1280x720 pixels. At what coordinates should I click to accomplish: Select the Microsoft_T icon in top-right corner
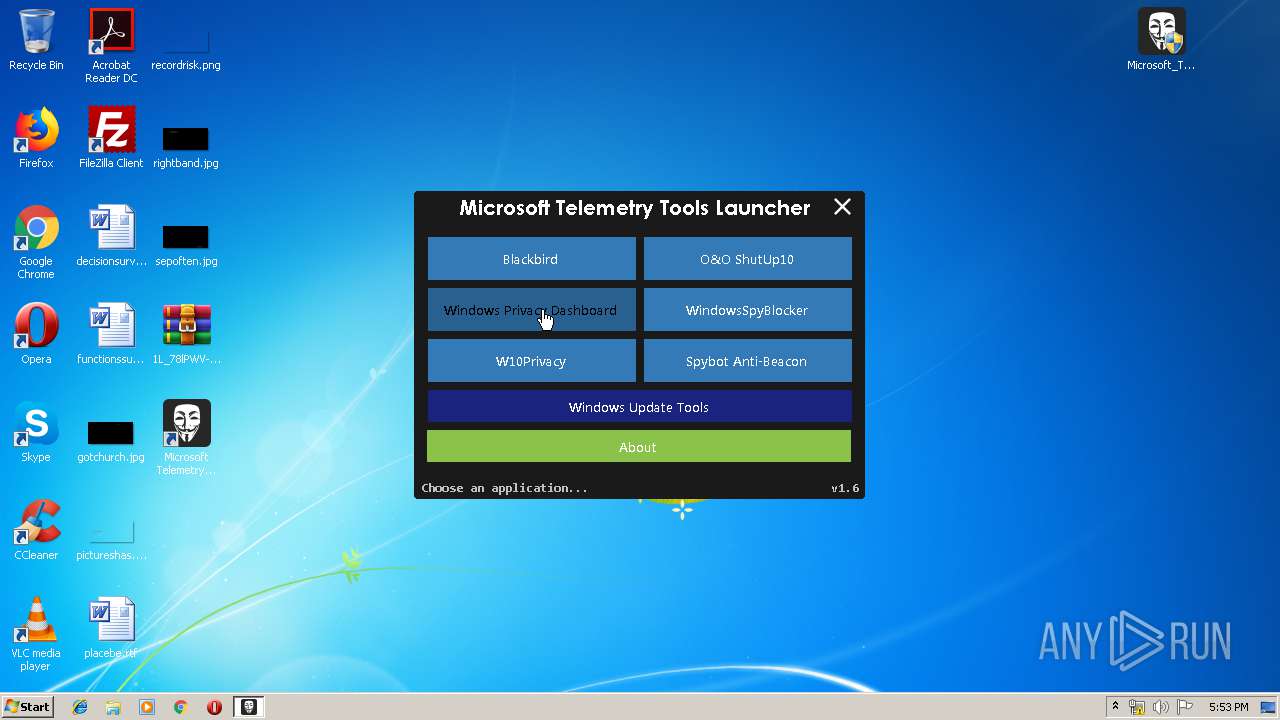coord(1161,40)
